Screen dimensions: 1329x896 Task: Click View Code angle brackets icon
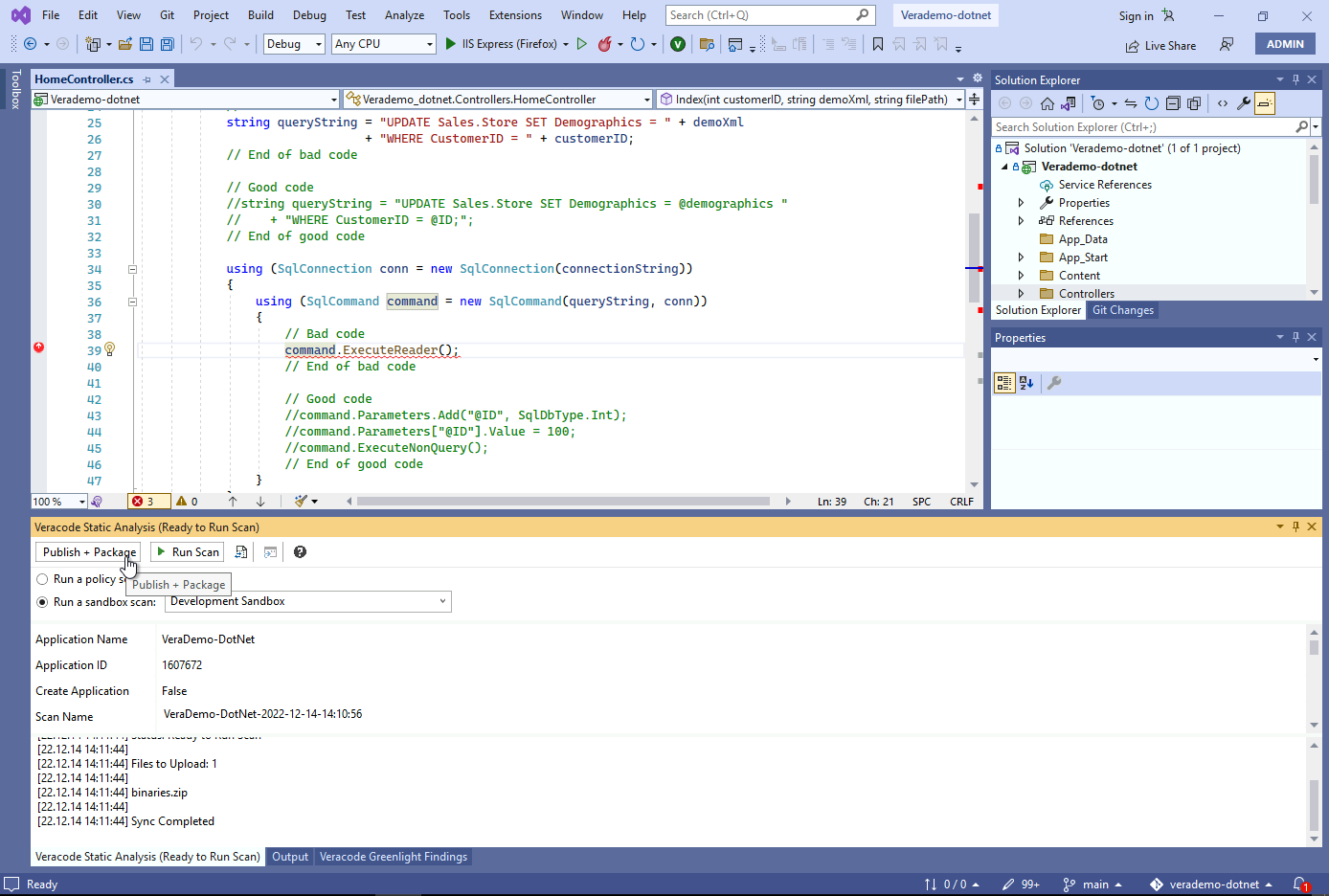pyautogui.click(x=1223, y=103)
